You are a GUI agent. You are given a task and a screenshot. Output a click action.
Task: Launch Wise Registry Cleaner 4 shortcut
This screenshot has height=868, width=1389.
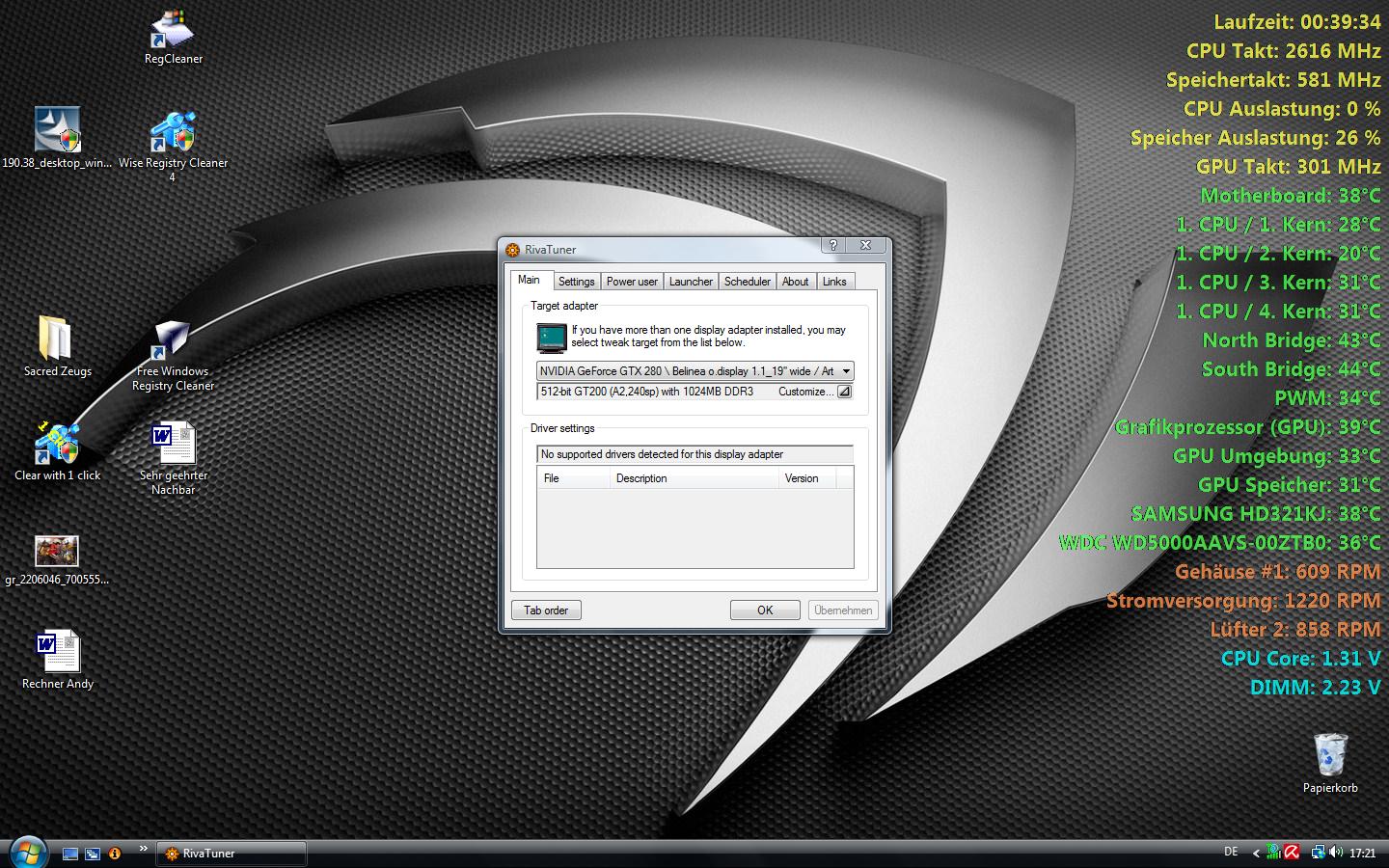(x=174, y=145)
